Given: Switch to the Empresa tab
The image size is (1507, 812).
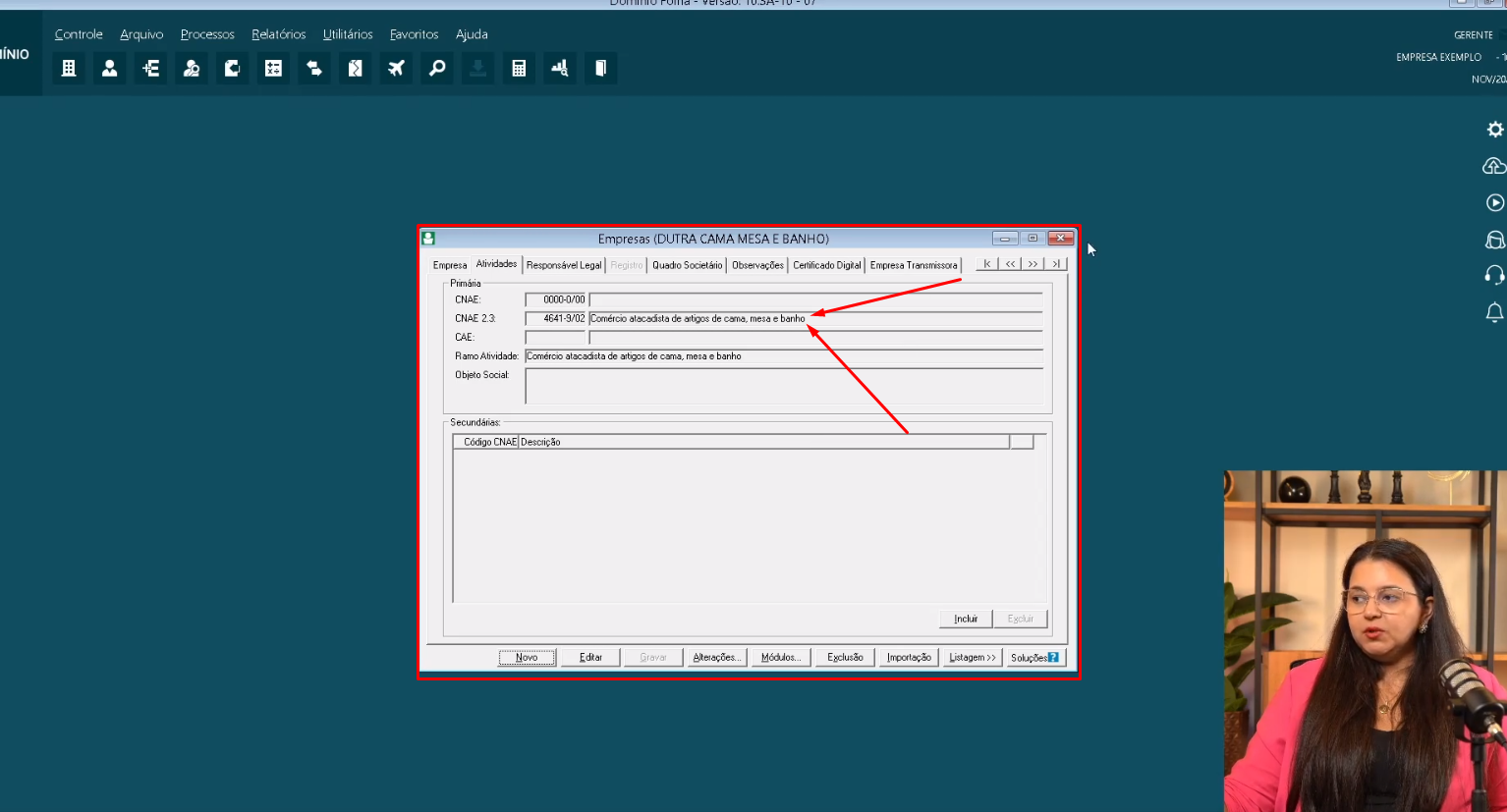Looking at the screenshot, I should point(450,265).
